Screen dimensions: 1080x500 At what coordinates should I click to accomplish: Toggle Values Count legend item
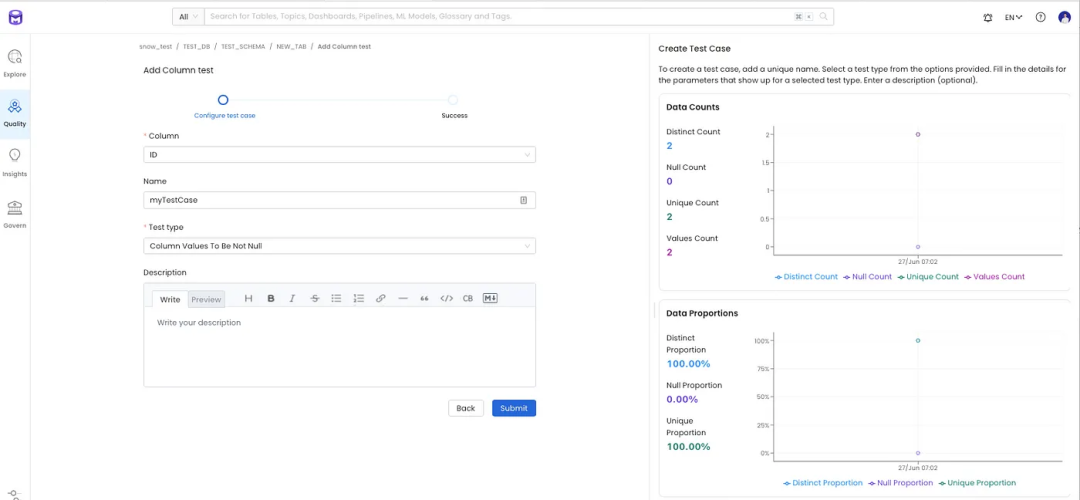coord(993,277)
